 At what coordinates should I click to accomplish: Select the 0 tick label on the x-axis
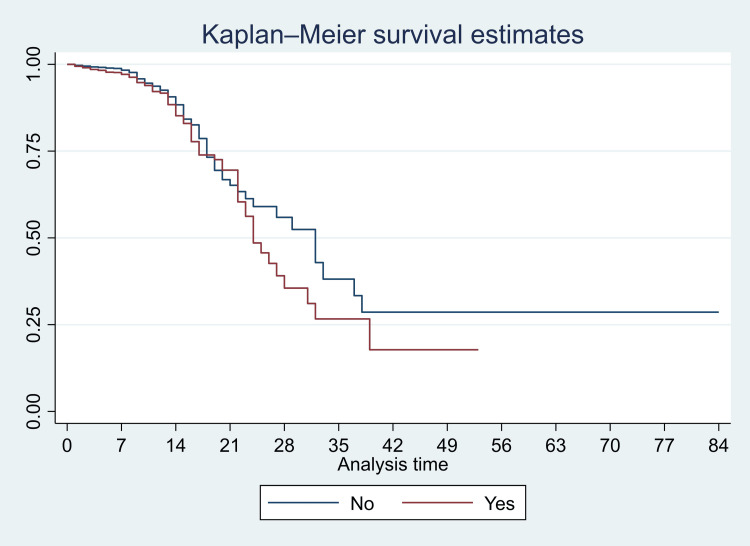pyautogui.click(x=67, y=446)
